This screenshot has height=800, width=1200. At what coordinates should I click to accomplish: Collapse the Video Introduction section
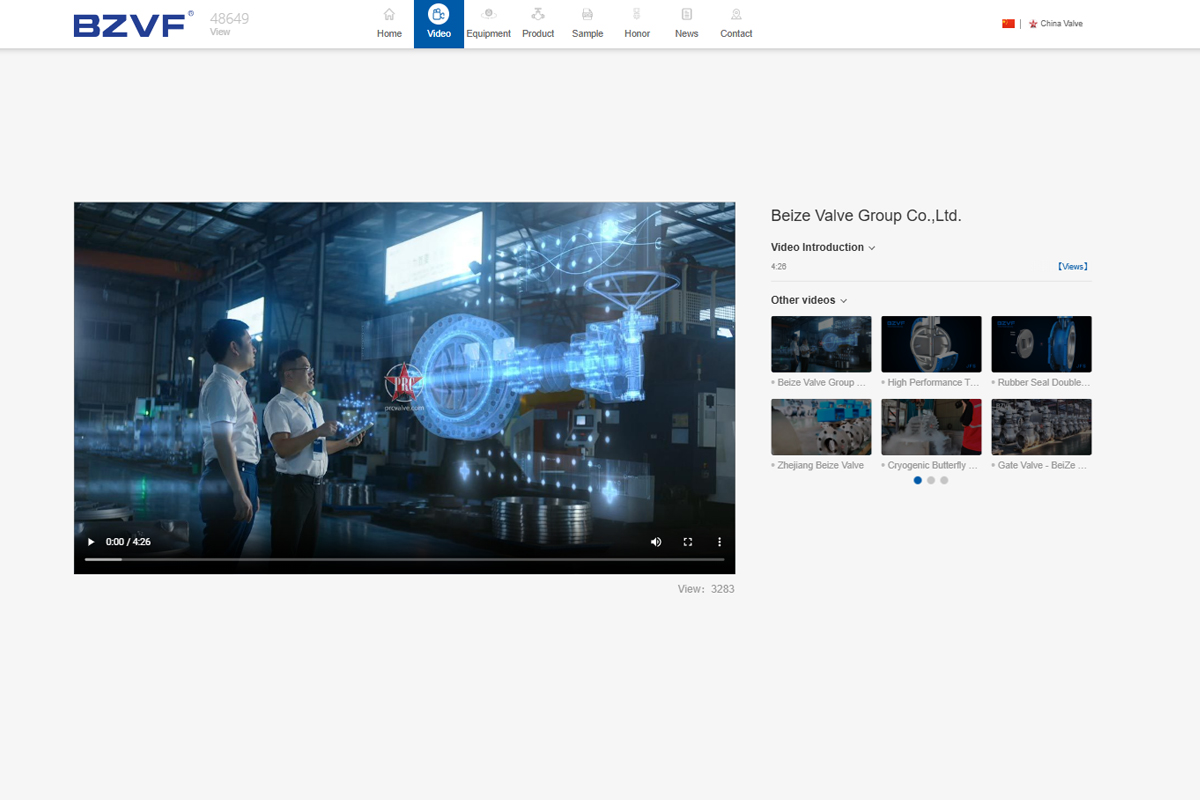[x=872, y=248]
